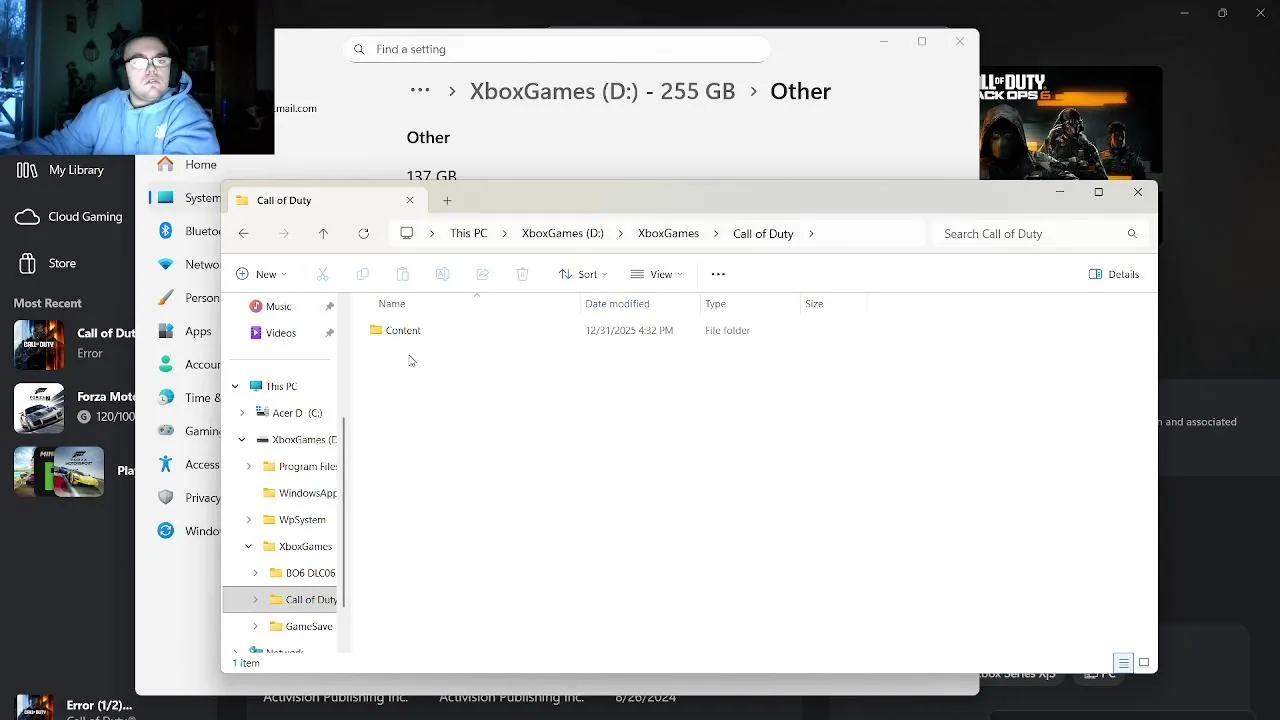The height and width of the screenshot is (720, 1280).
Task: Click the Paste toolbar icon
Action: [402, 274]
